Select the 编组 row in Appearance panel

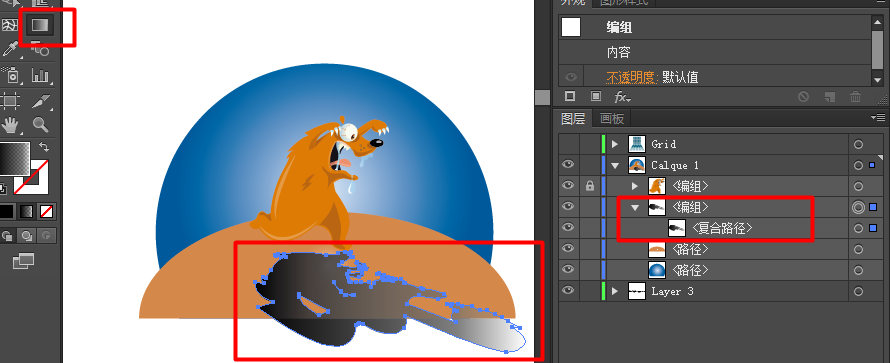[715, 27]
